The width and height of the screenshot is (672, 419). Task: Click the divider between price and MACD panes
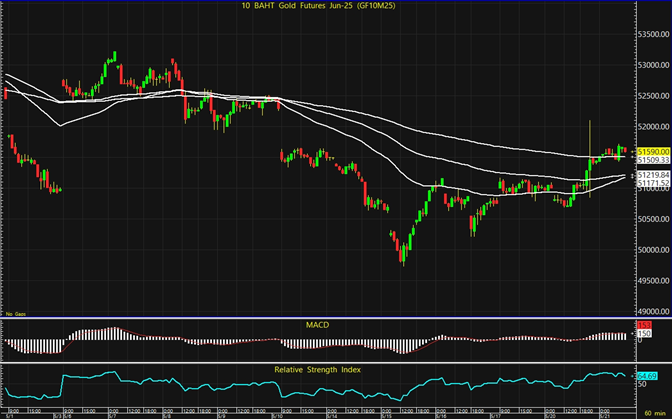320,318
